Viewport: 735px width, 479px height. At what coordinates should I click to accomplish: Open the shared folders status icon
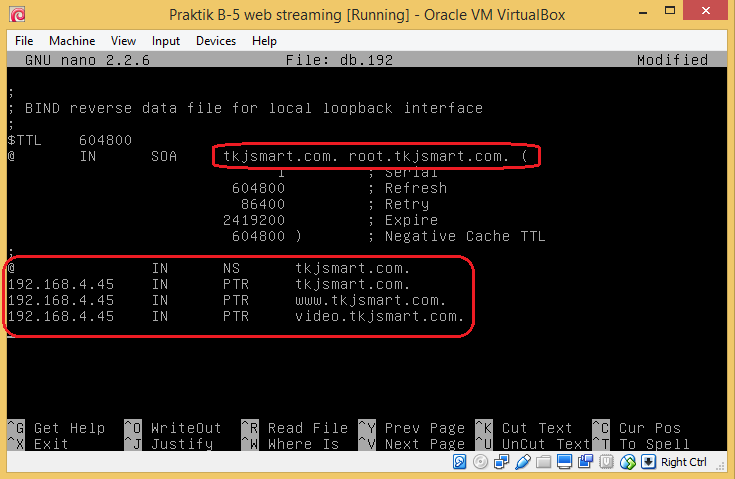pos(543,462)
